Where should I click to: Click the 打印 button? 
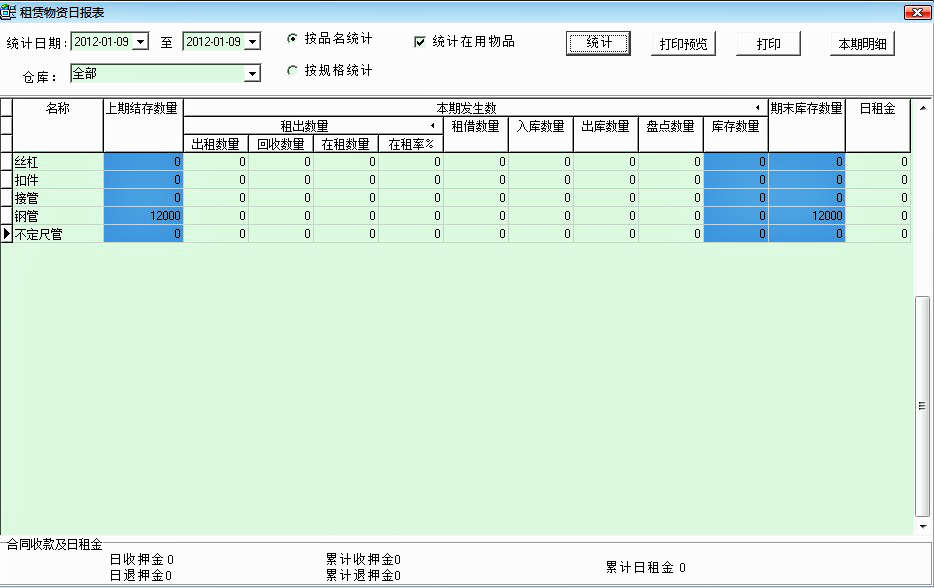[768, 44]
